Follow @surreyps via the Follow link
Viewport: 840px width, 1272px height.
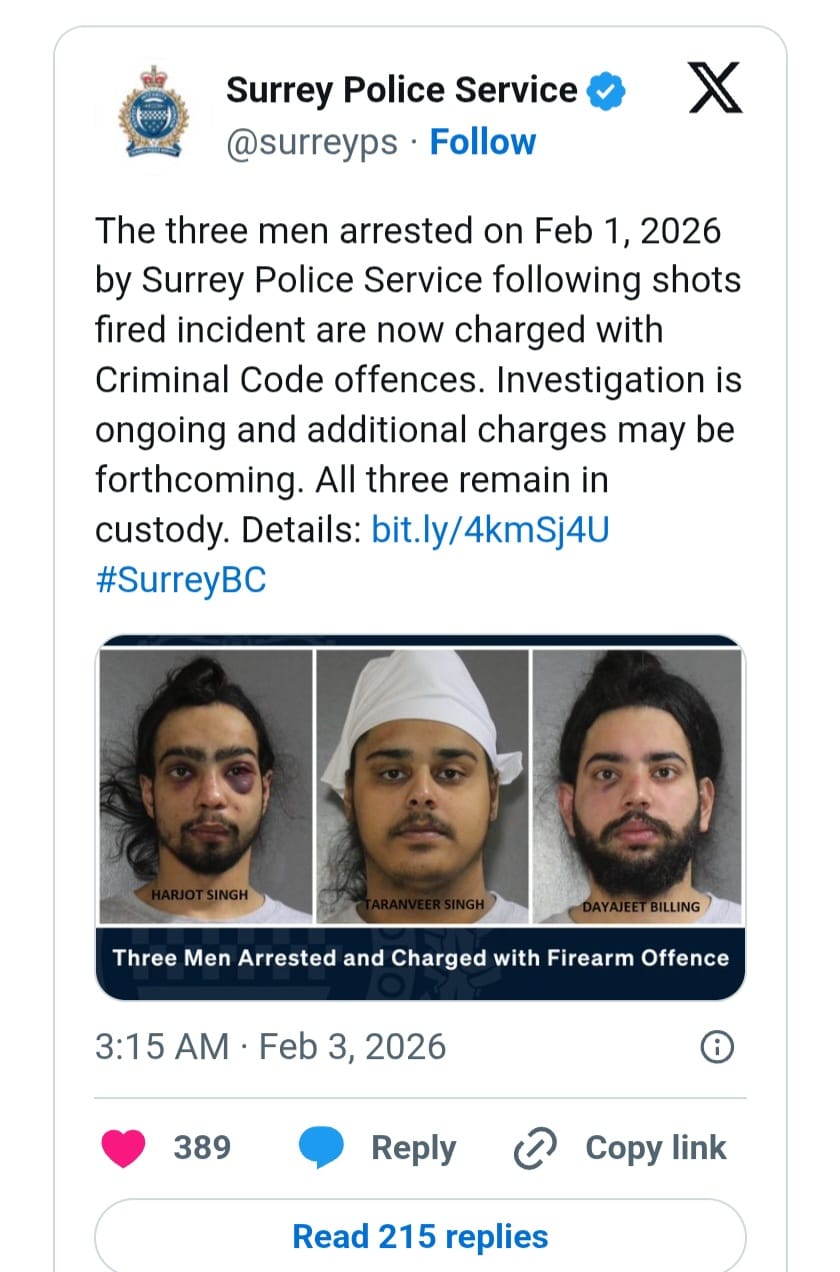[x=483, y=141]
